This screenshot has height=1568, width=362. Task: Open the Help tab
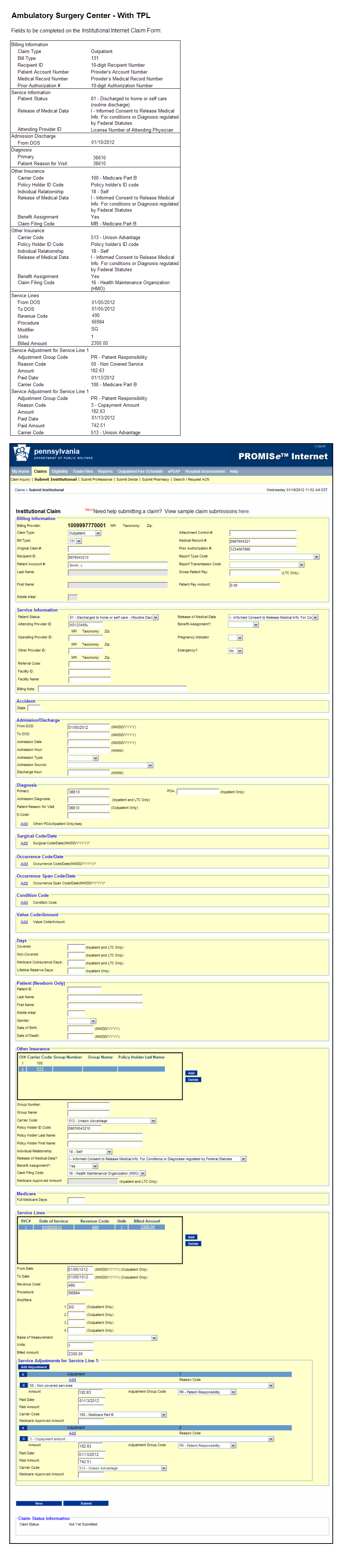[x=234, y=471]
